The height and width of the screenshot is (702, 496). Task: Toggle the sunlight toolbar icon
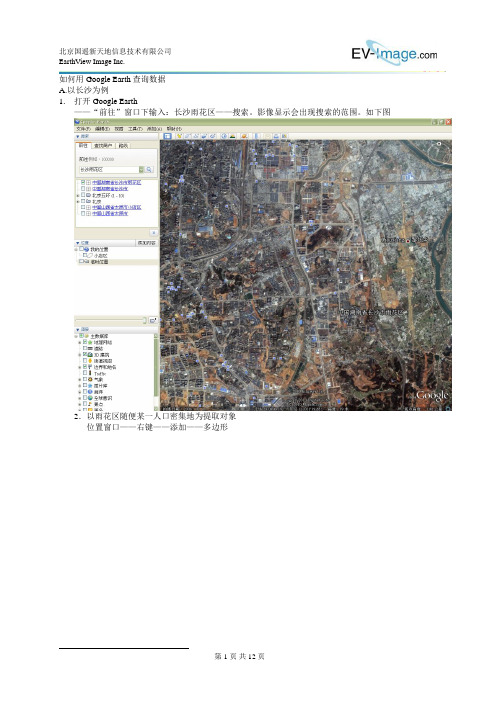click(x=233, y=136)
